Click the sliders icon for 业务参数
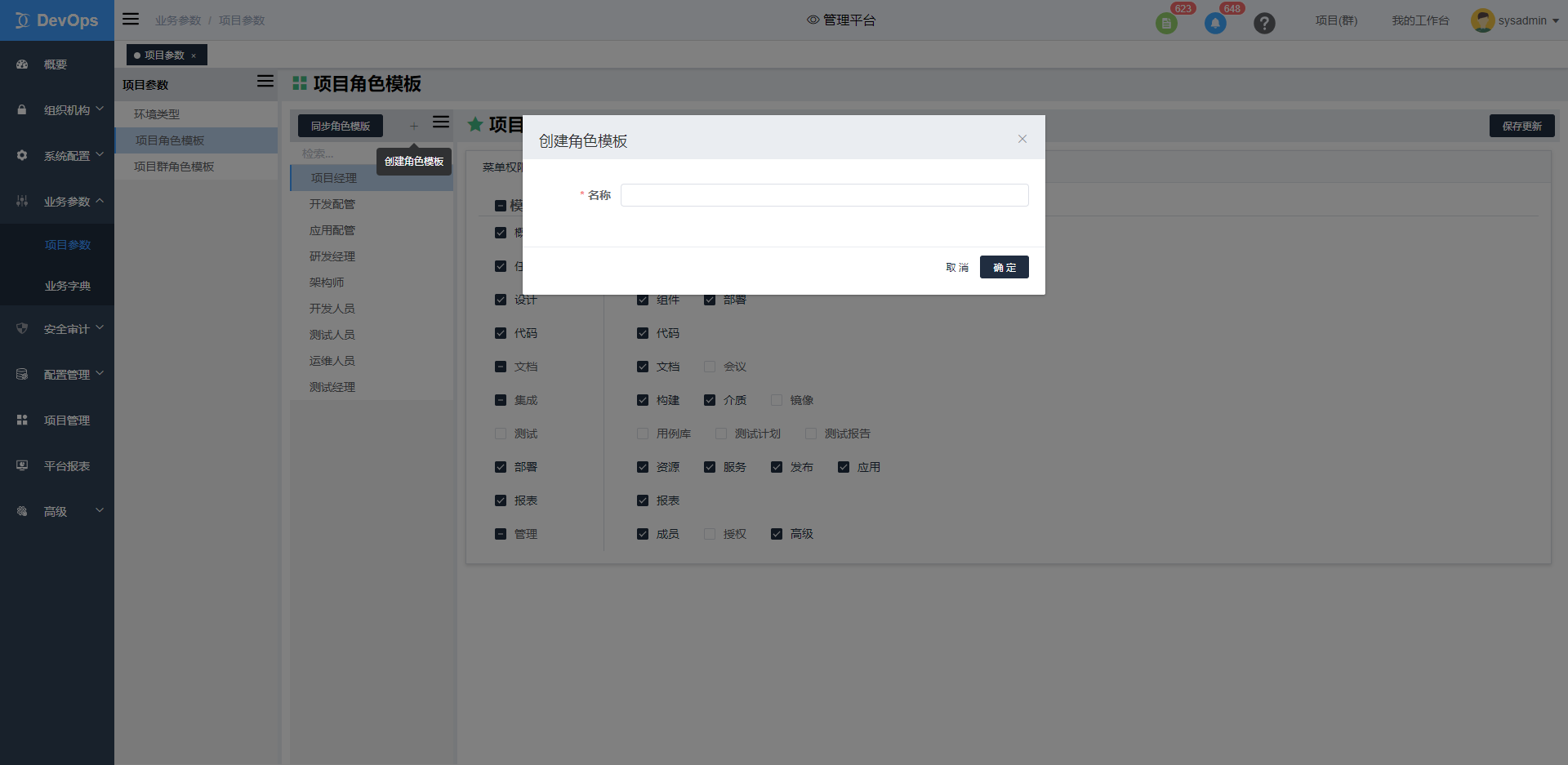The width and height of the screenshot is (1568, 765). click(x=22, y=202)
